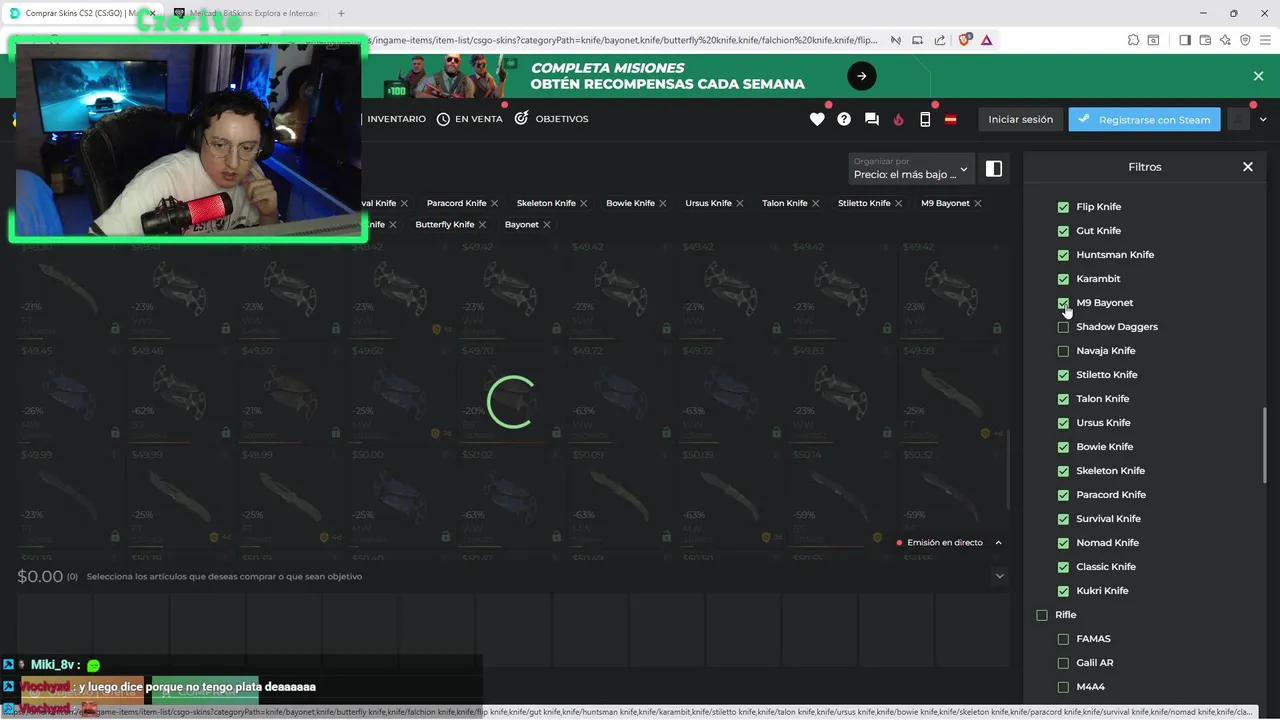The height and width of the screenshot is (720, 1280).
Task: Open the Leo AI sparkle icon
Action: click(x=1226, y=40)
